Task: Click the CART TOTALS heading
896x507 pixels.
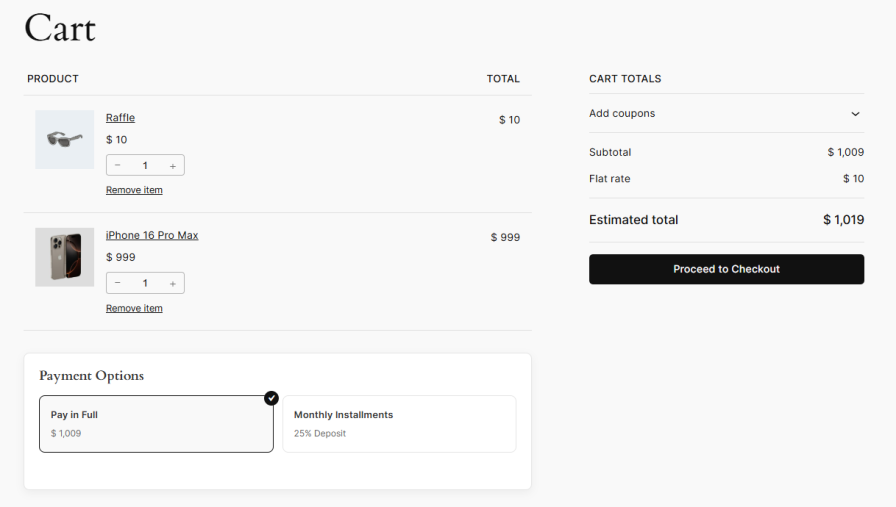Action: tap(625, 79)
